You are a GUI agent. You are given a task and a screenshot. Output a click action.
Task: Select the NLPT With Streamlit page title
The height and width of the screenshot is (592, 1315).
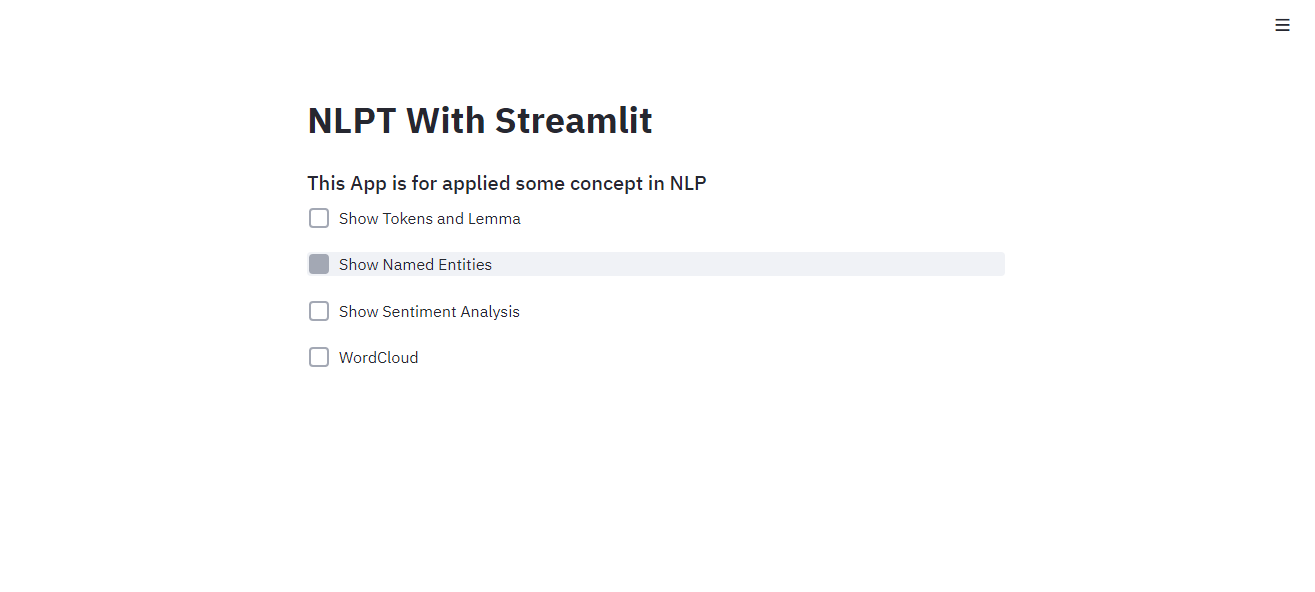click(x=479, y=120)
